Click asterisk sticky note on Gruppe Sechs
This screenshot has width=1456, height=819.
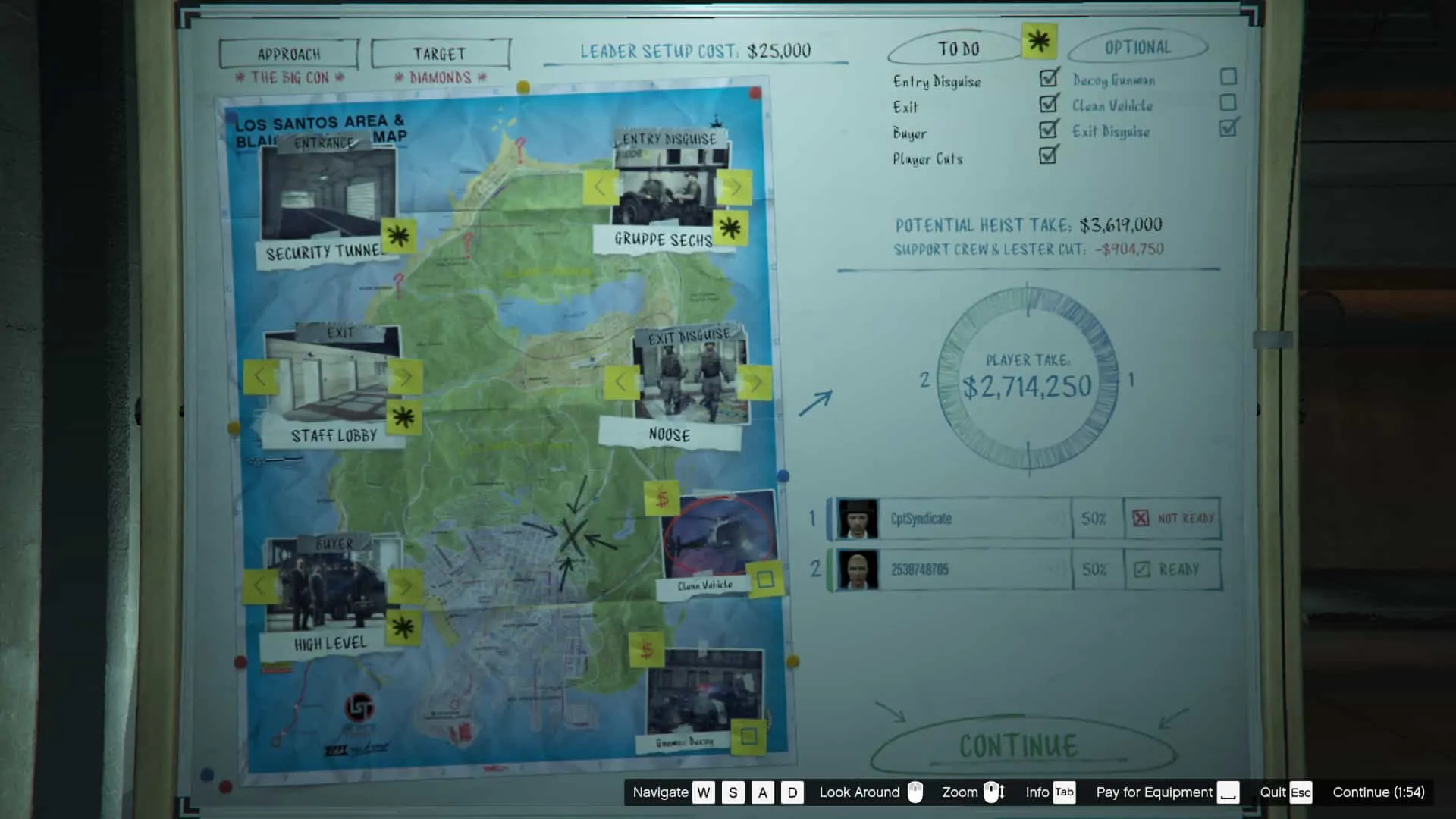pos(730,227)
